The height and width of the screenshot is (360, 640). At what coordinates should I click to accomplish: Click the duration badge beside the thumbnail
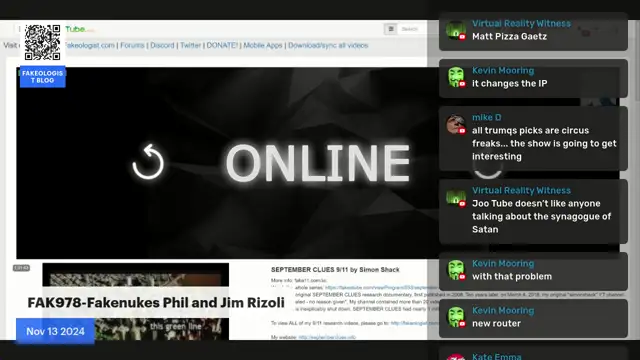tap(21, 268)
